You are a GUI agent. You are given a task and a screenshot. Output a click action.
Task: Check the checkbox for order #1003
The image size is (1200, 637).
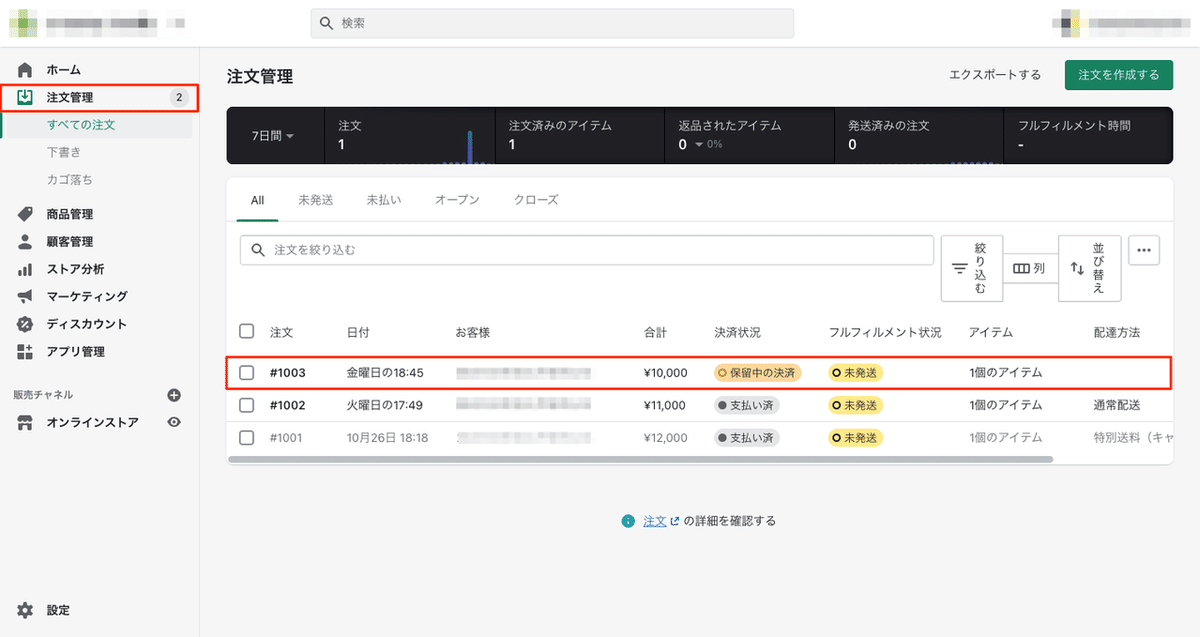click(247, 373)
